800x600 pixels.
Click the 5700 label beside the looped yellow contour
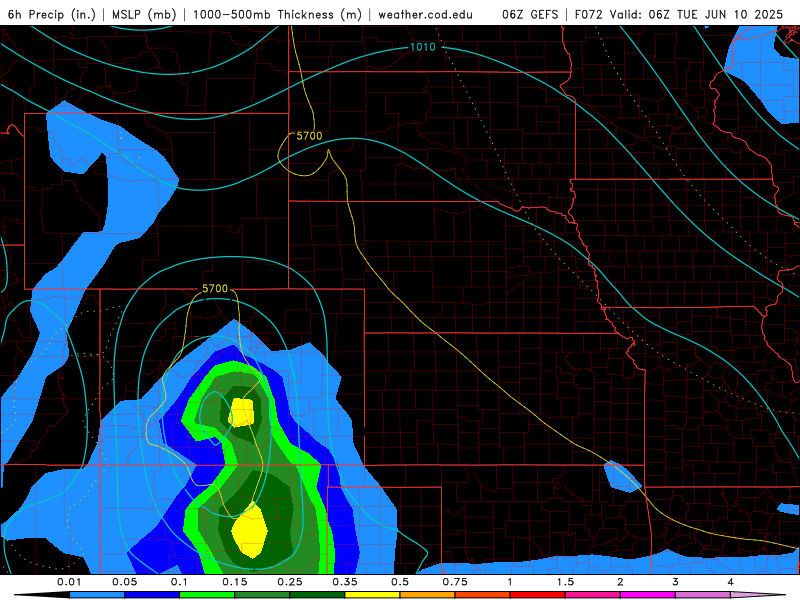click(309, 136)
